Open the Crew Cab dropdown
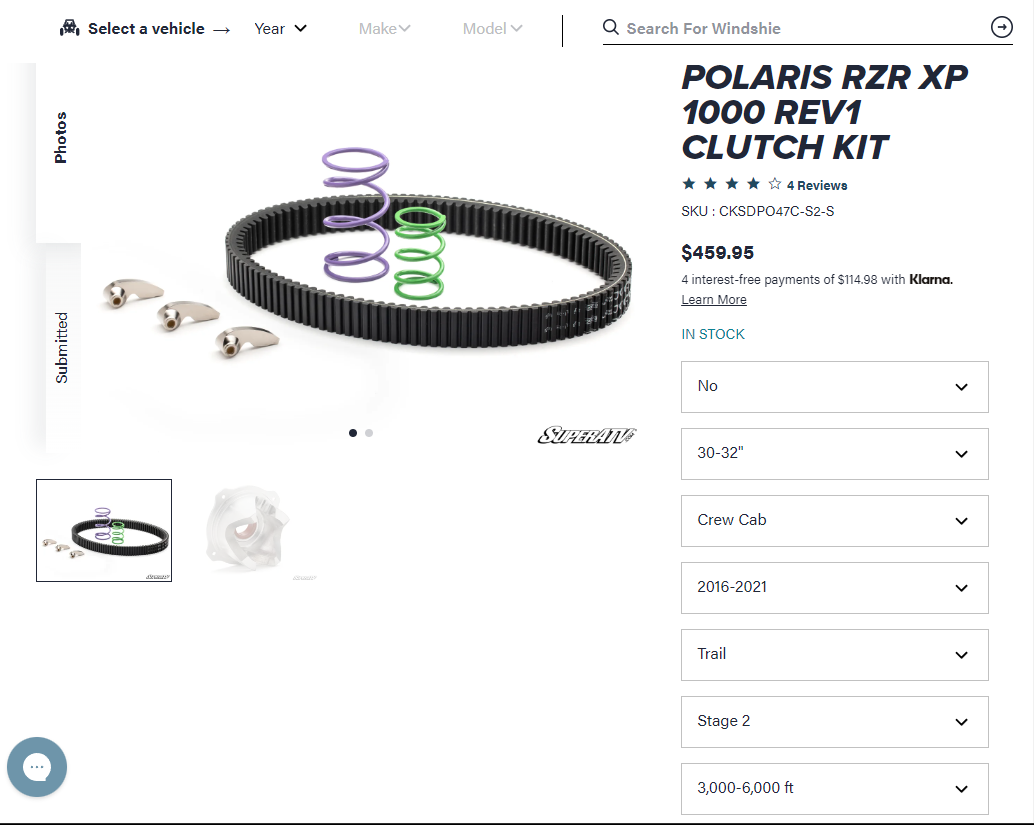1034x825 pixels. pos(834,521)
